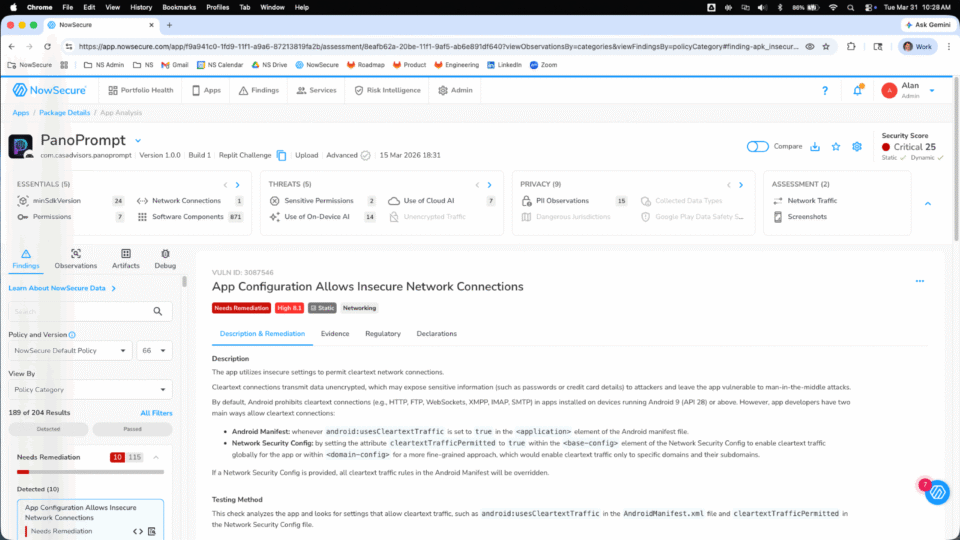Viewport: 960px width, 540px height.
Task: Open LinkedIn bookmark
Action: coord(504,65)
